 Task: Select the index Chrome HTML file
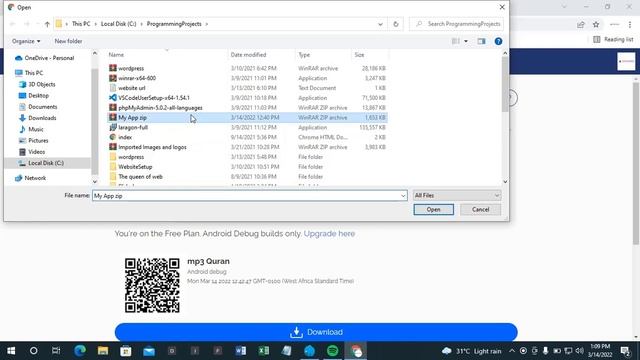click(x=247, y=137)
